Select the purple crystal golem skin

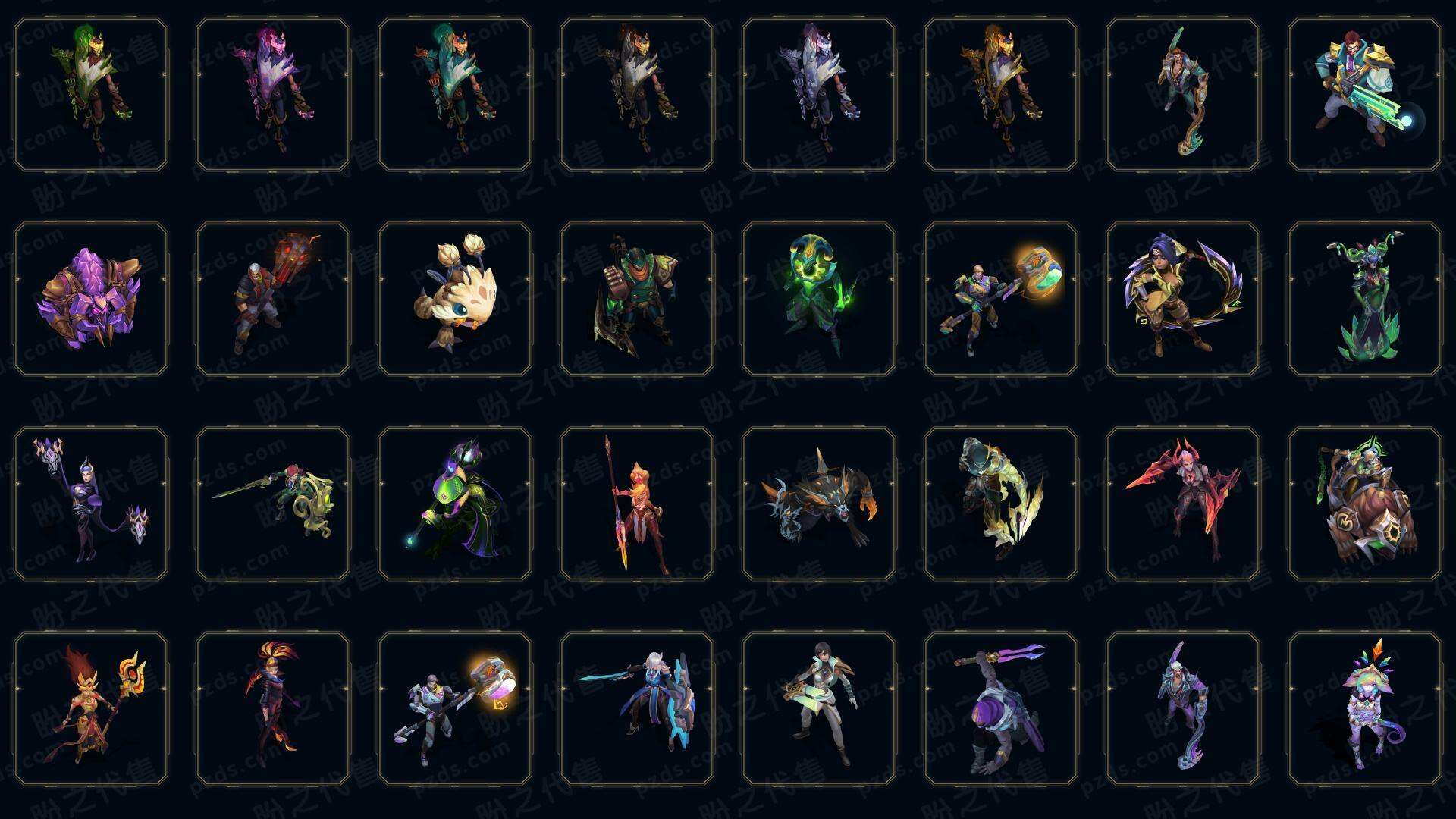(x=91, y=299)
